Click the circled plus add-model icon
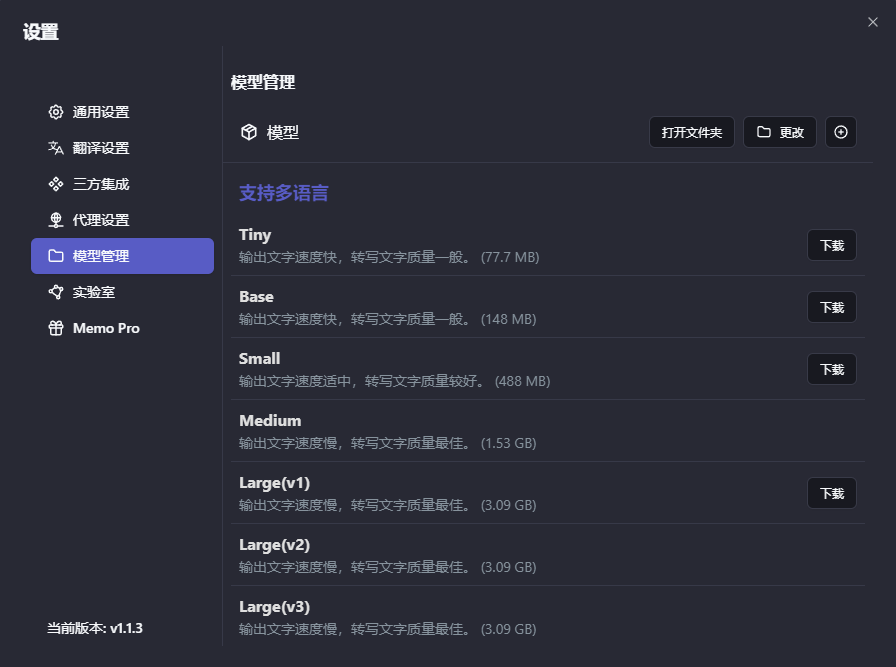The image size is (896, 667). [840, 132]
